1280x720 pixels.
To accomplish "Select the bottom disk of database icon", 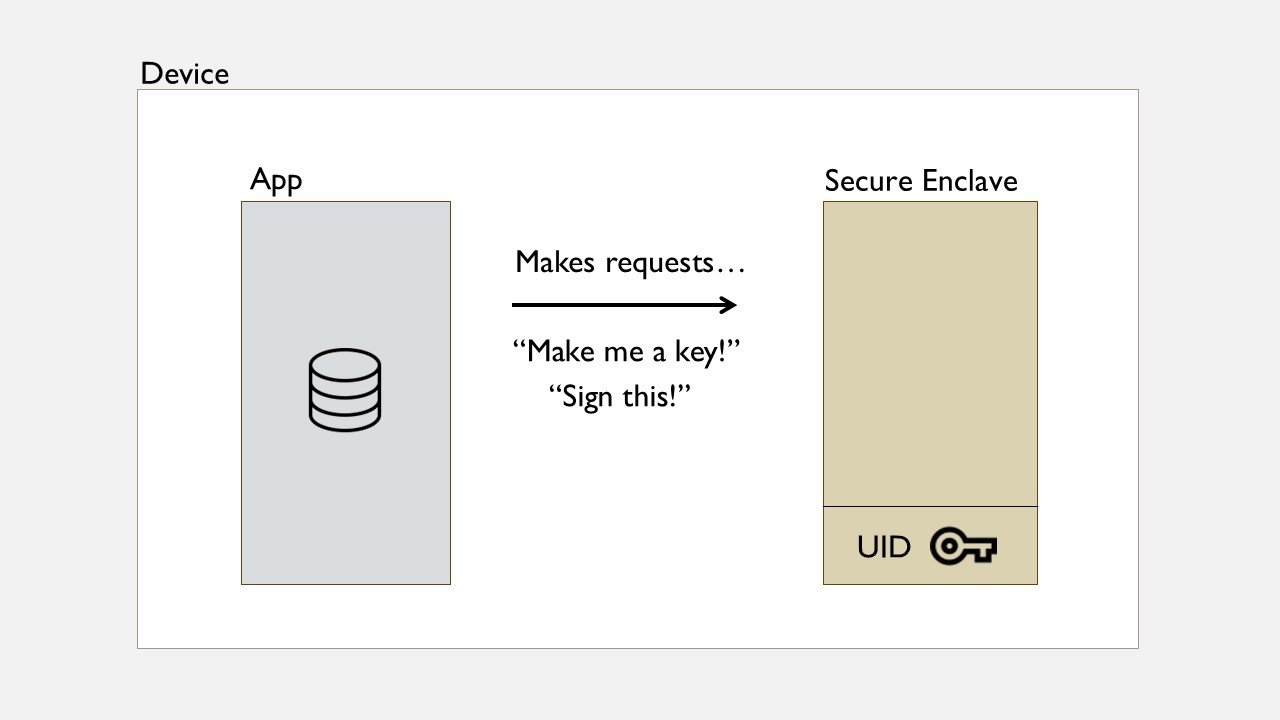I will point(345,418).
